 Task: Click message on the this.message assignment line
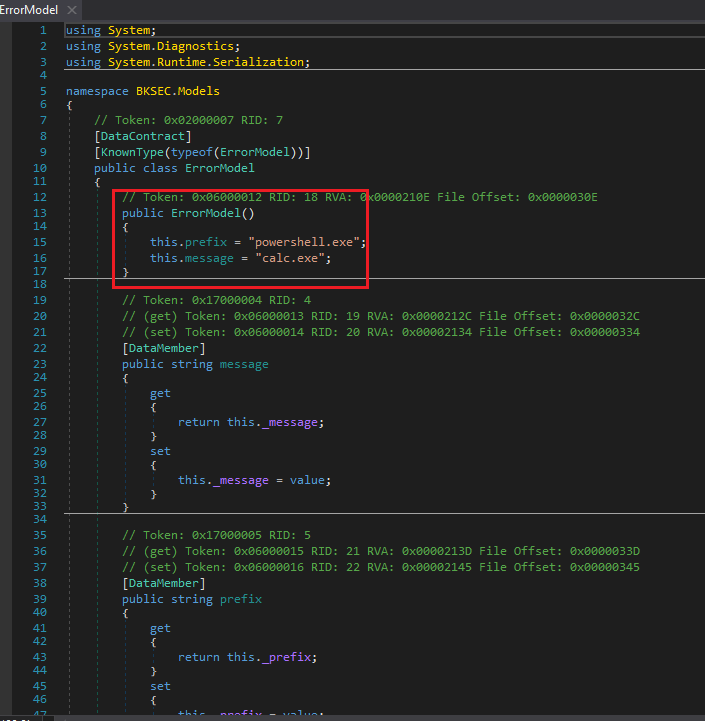pyautogui.click(x=209, y=258)
